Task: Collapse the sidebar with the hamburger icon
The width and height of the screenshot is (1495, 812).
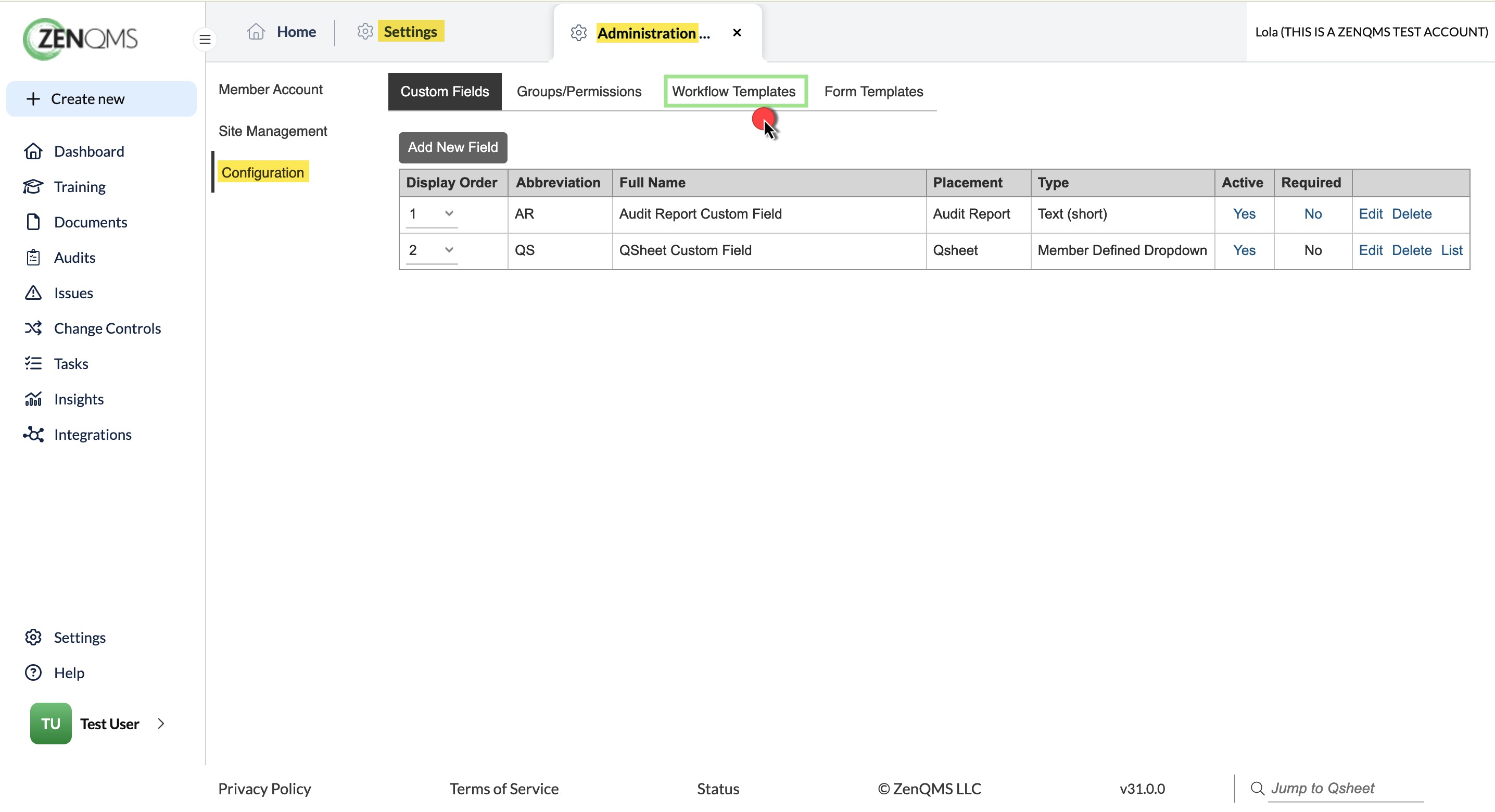Action: click(x=205, y=40)
